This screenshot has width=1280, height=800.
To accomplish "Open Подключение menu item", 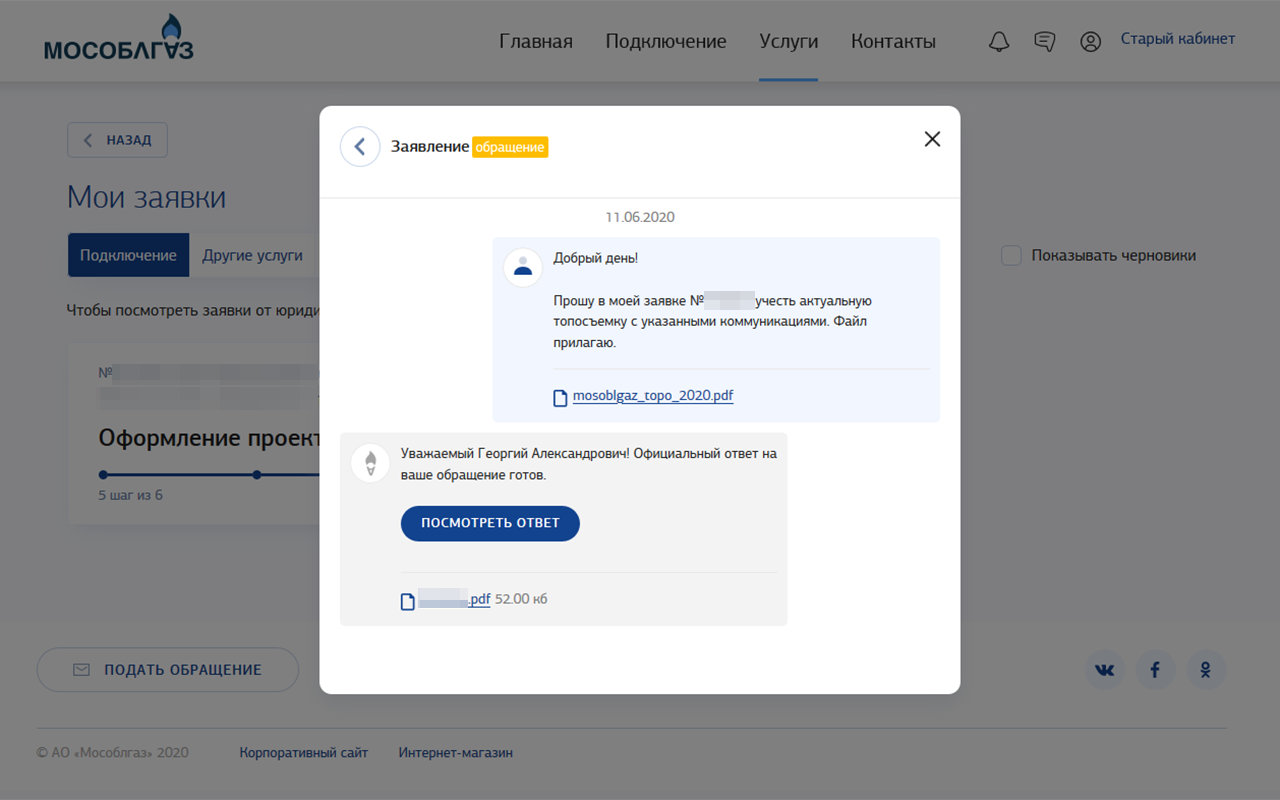I will [x=666, y=41].
